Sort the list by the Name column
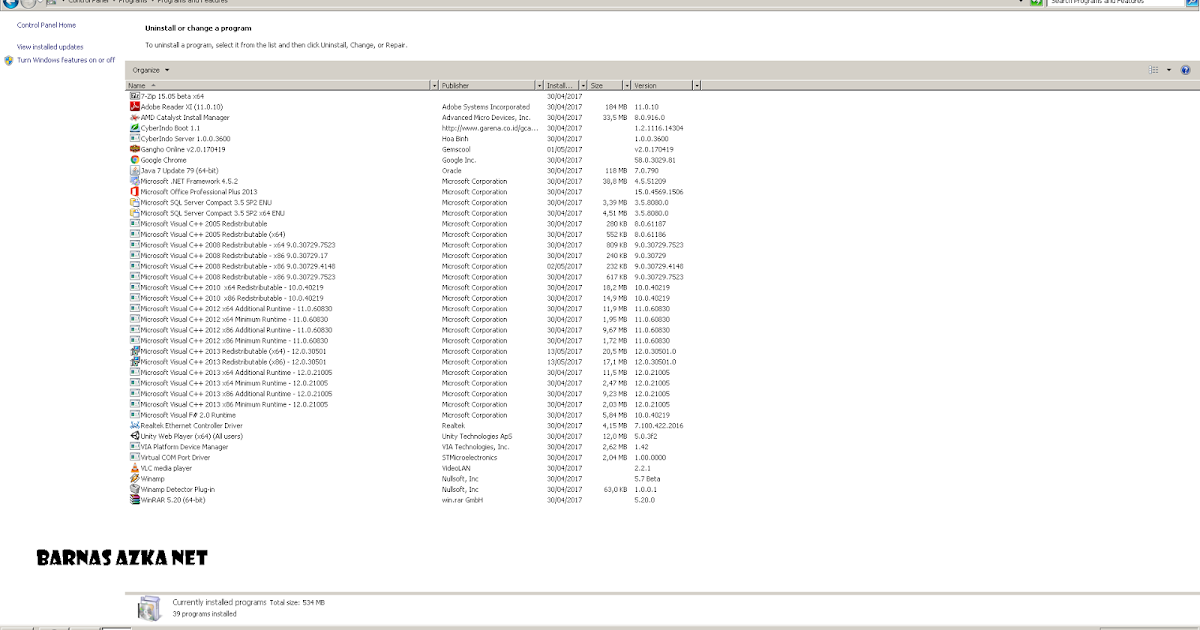This screenshot has width=1200, height=630. (279, 85)
